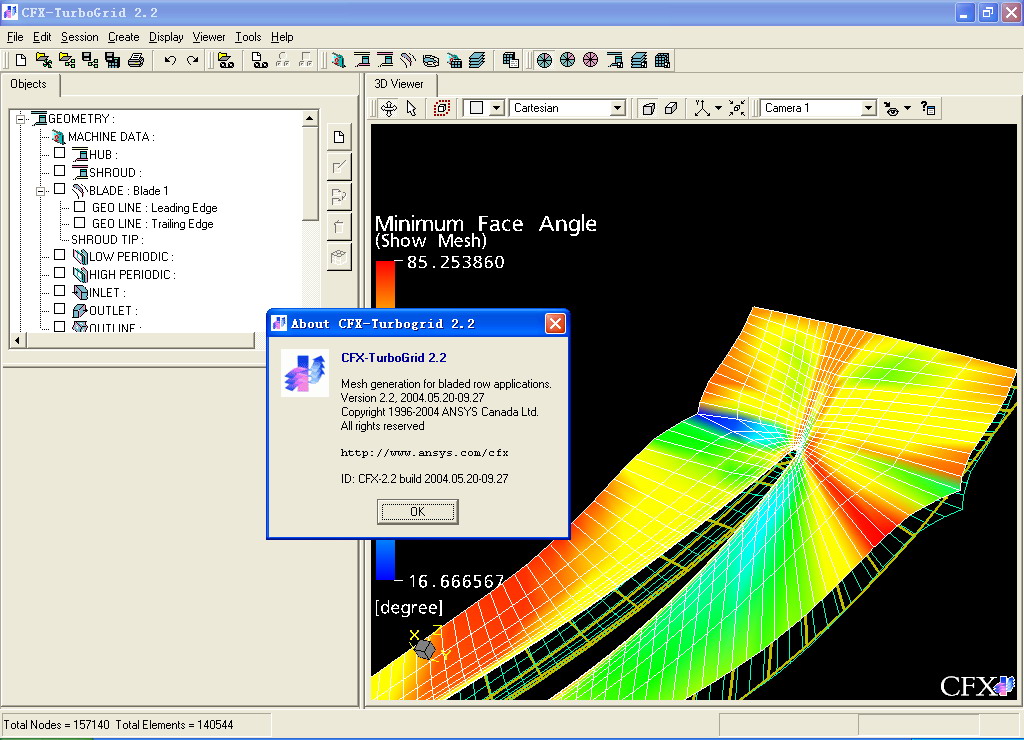
Task: Toggle the SHROUD visibility checkbox
Action: coord(59,171)
